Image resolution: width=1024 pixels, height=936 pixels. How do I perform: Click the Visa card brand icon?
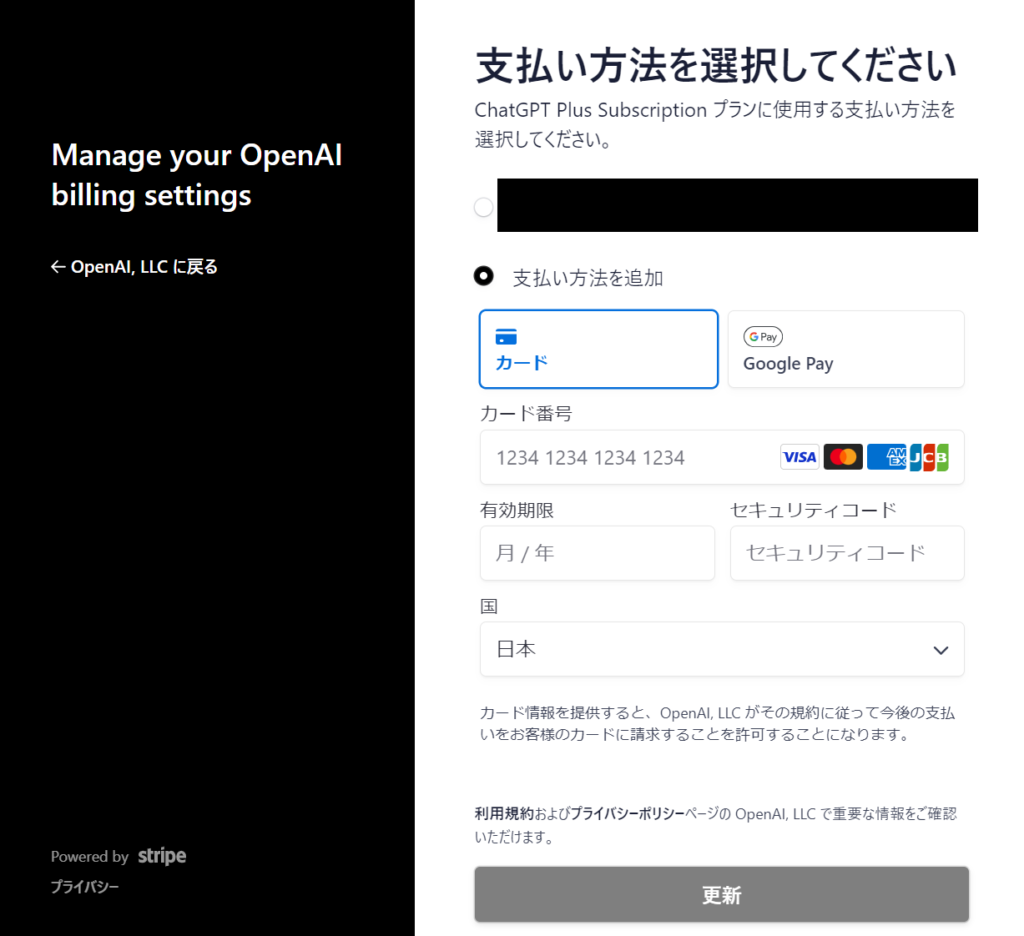(799, 456)
